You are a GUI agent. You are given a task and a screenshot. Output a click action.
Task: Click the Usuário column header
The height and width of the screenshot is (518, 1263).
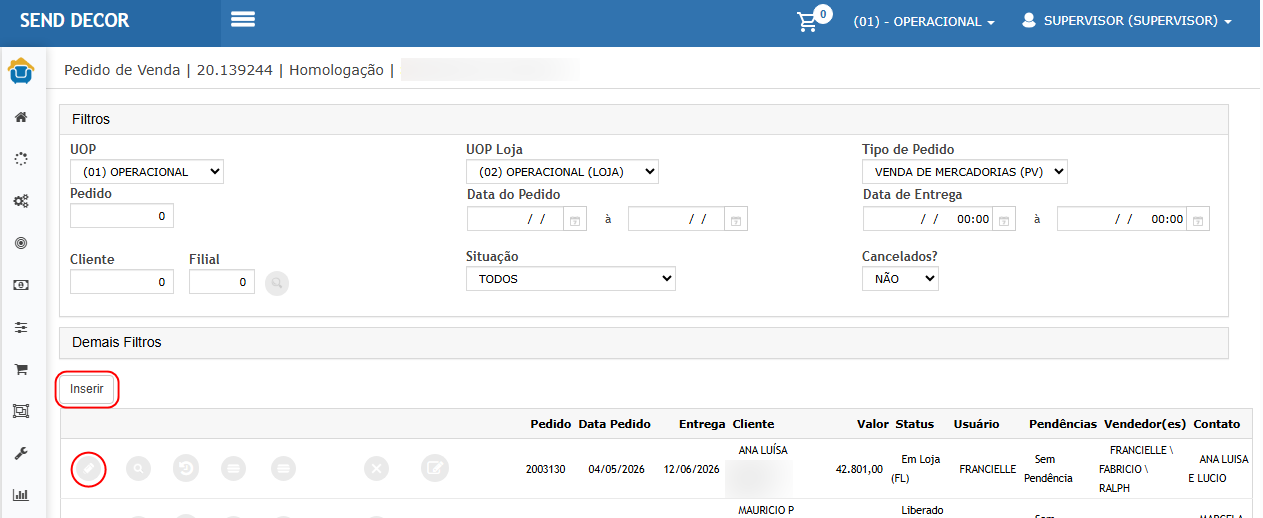(x=976, y=424)
